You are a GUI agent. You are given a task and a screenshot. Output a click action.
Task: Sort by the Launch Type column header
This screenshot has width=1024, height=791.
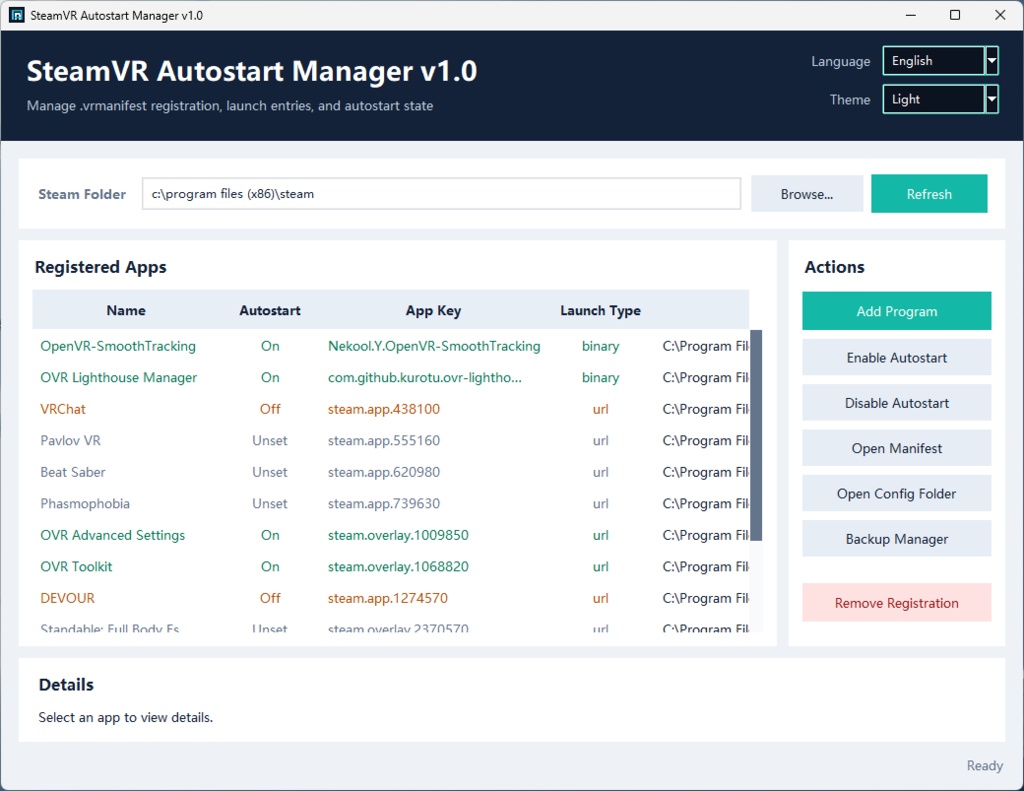click(x=600, y=310)
